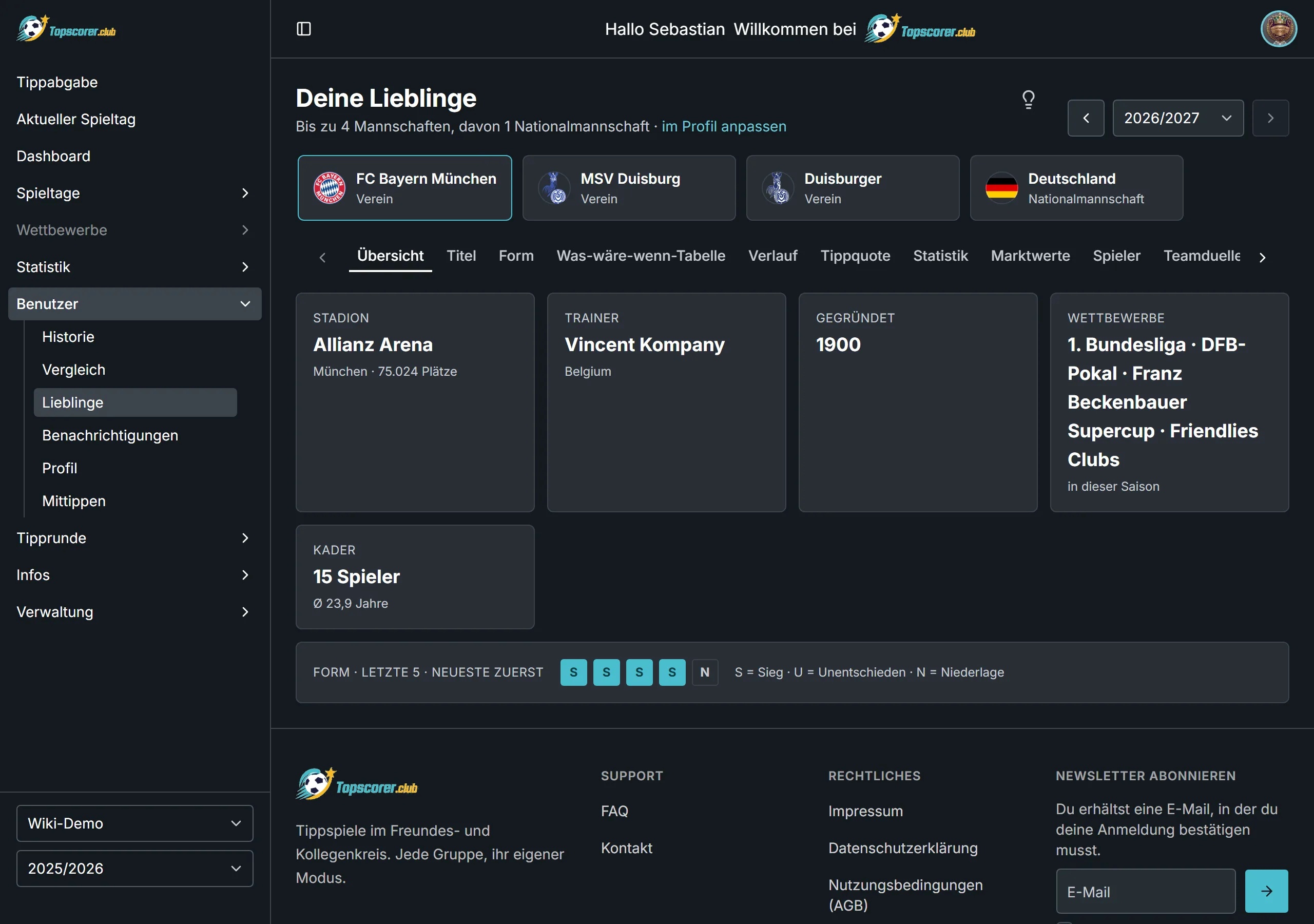Expand the Statistik sidebar menu
This screenshot has height=924, width=1314.
[x=135, y=267]
